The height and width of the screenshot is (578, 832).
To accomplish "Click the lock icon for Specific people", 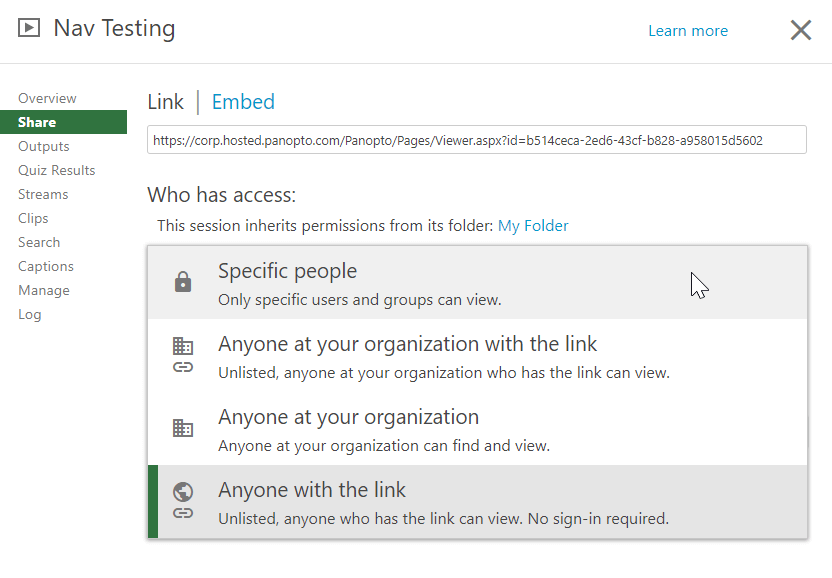I will pos(182,283).
